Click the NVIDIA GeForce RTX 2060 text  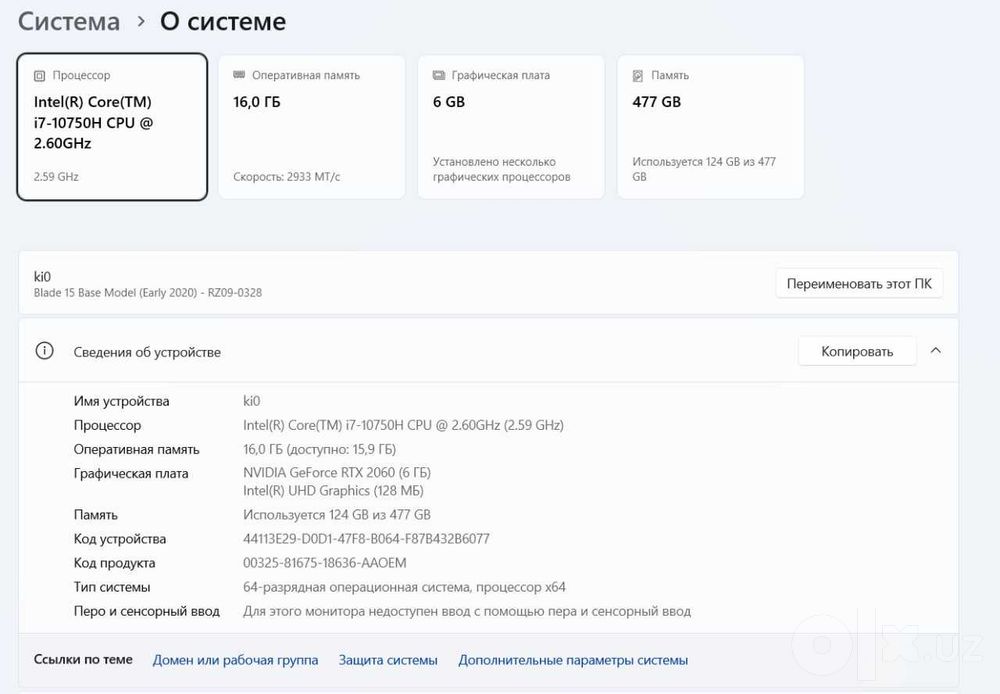click(x=337, y=473)
